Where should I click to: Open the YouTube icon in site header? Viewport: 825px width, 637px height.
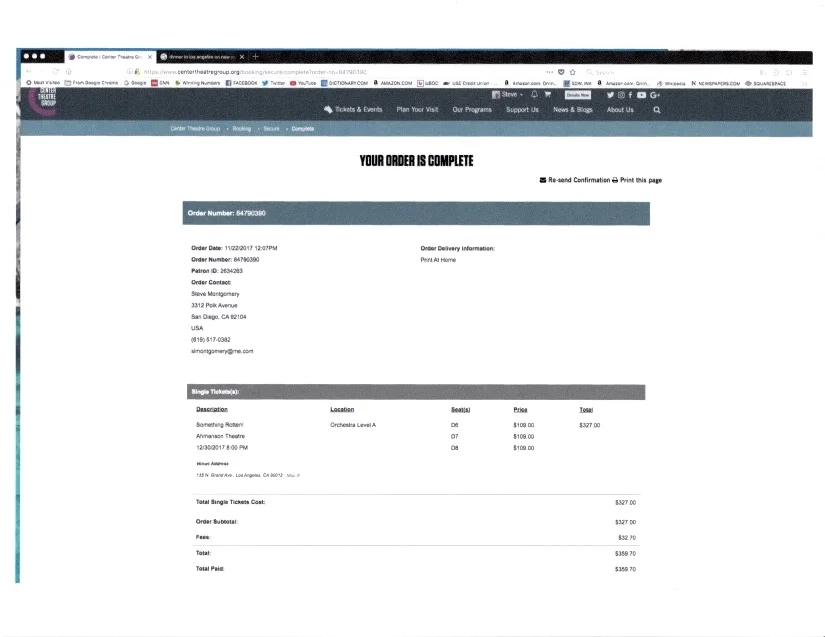point(641,95)
